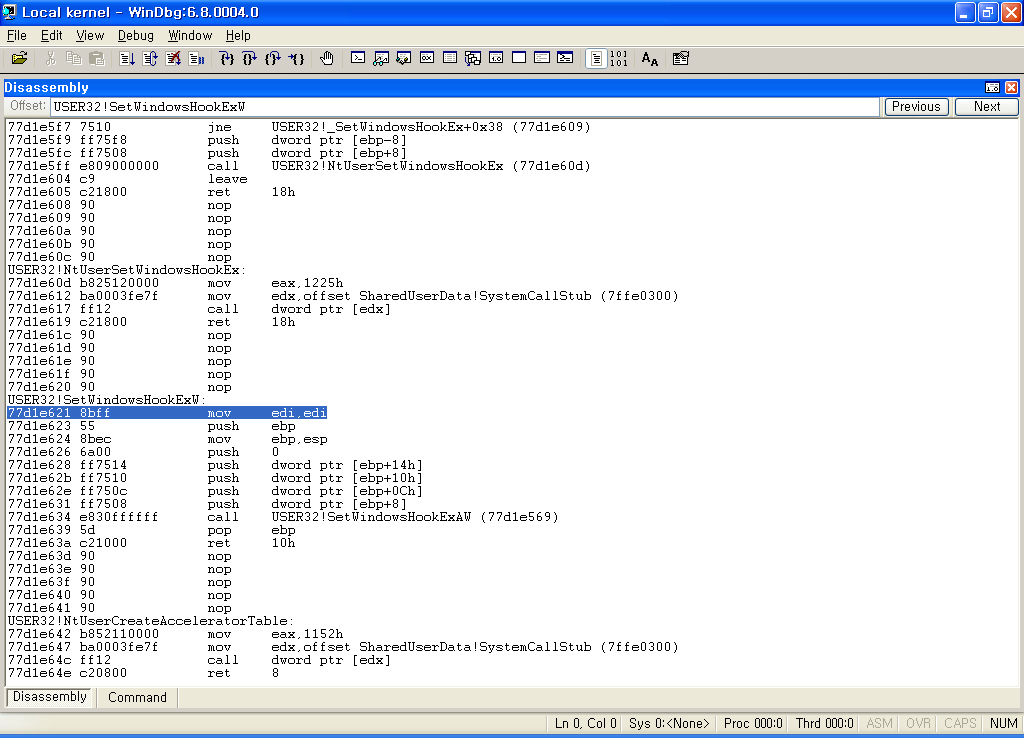Click the Previous button
Viewport: 1024px width, 738px height.
[916, 106]
